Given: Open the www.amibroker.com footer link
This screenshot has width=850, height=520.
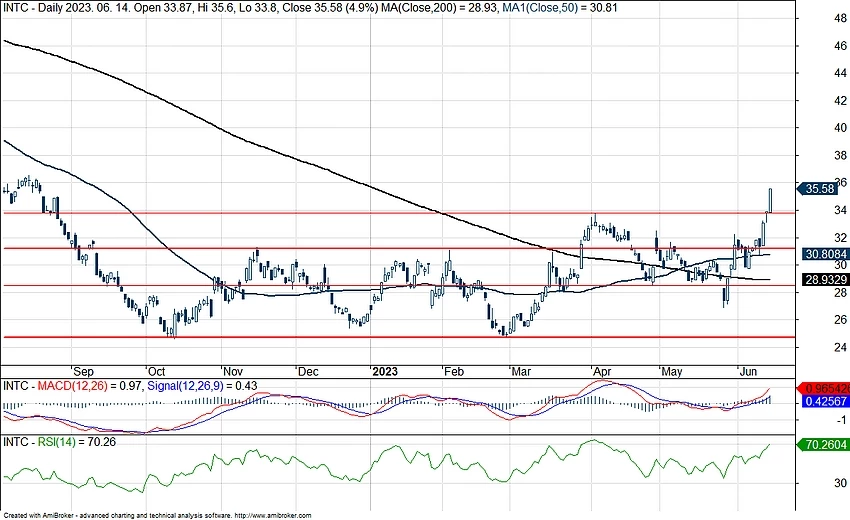Looking at the screenshot, I should click(273, 515).
